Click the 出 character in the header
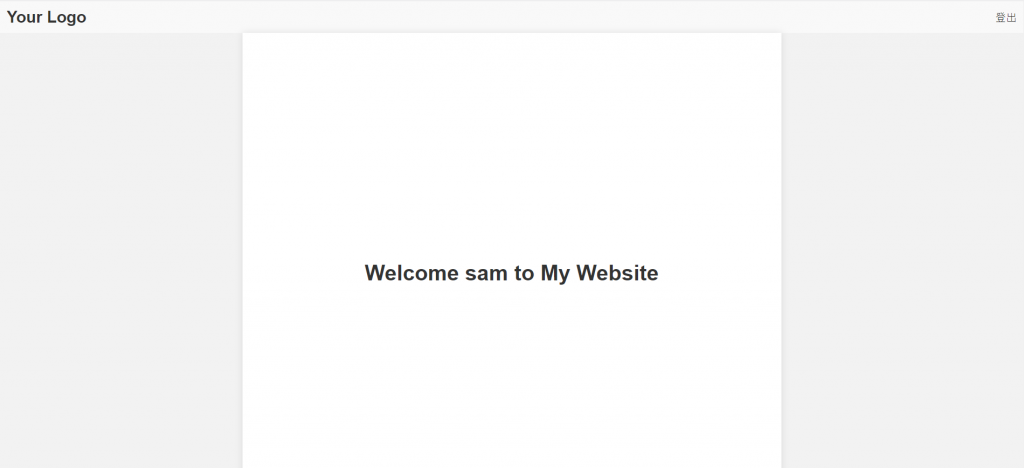Screen dimensions: 1024x468 click(x=1012, y=18)
